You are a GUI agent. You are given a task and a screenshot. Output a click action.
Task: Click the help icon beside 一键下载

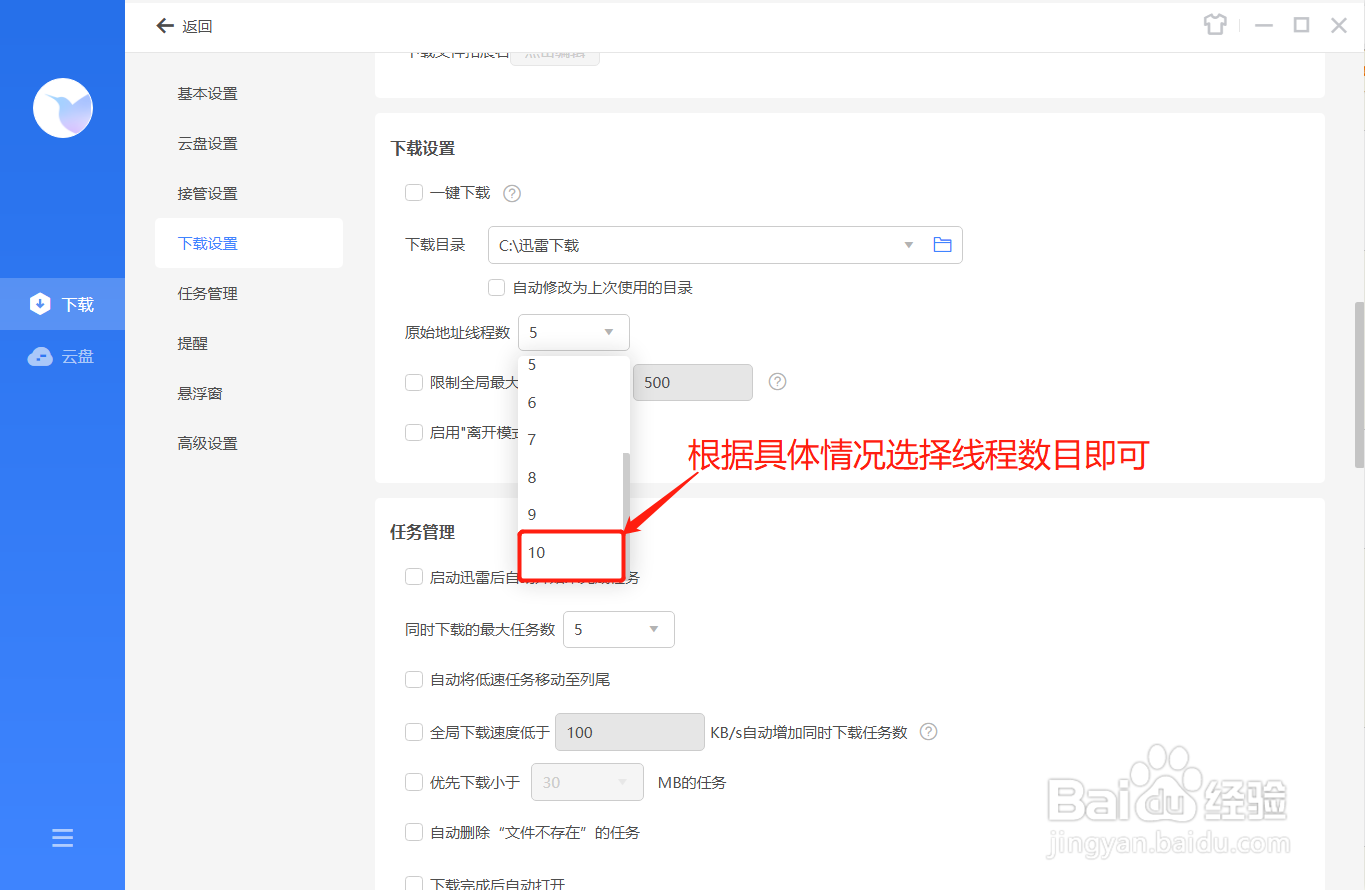click(512, 193)
